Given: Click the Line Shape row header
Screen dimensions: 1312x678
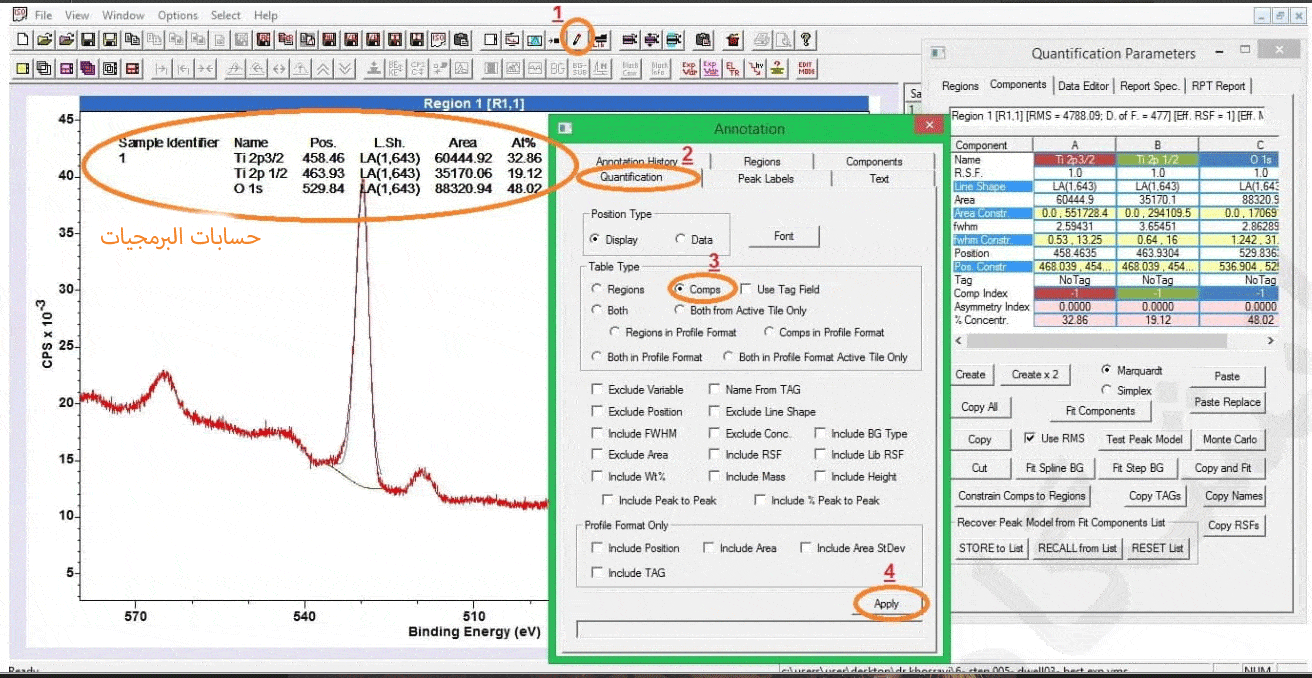Looking at the screenshot, I should point(993,186).
